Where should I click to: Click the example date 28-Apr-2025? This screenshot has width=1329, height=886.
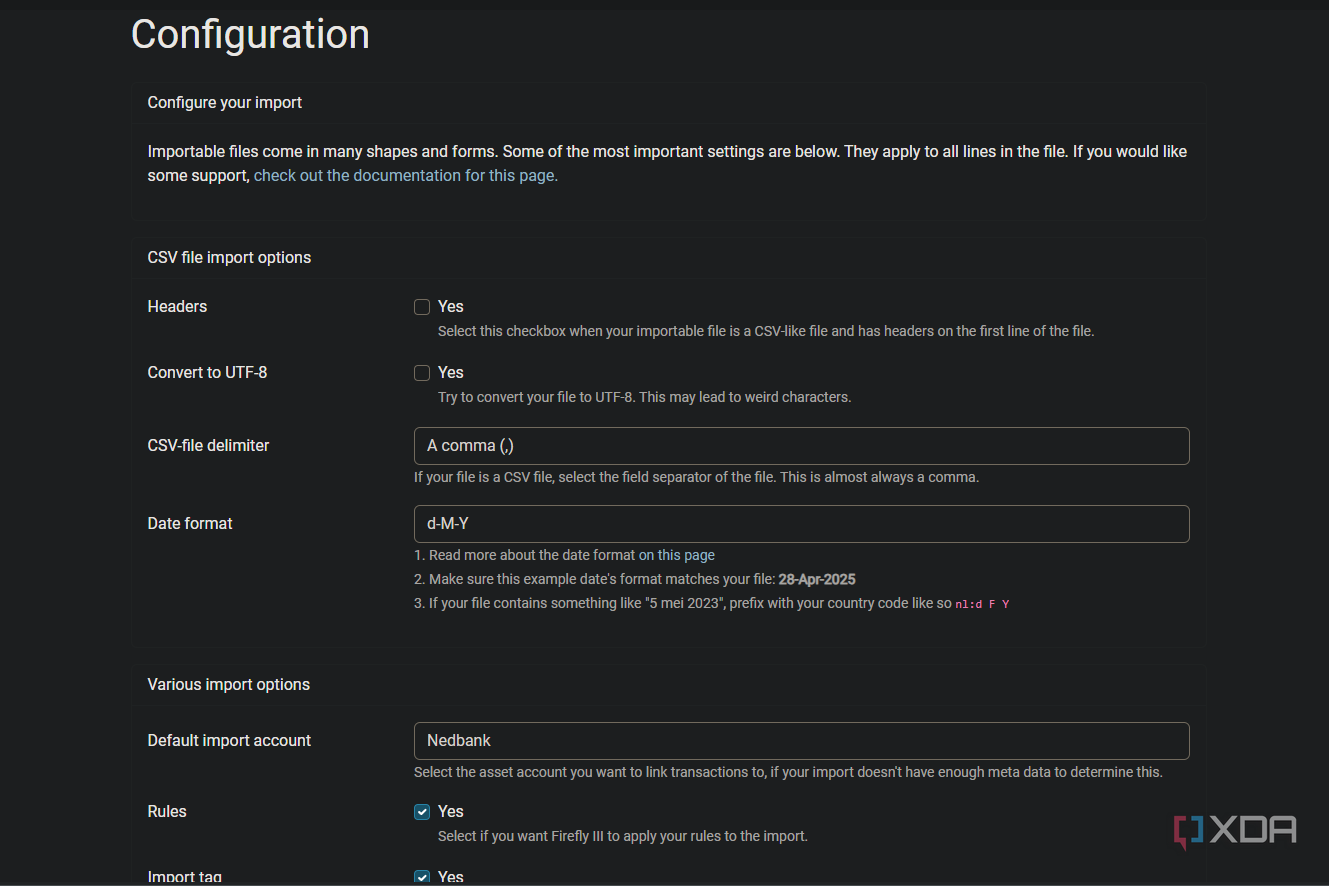(x=817, y=579)
